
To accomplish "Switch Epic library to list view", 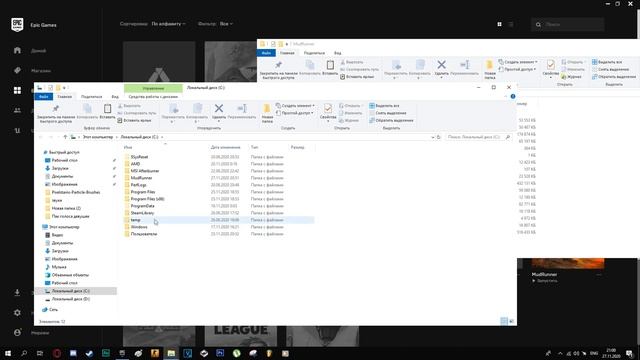I will click(511, 24).
